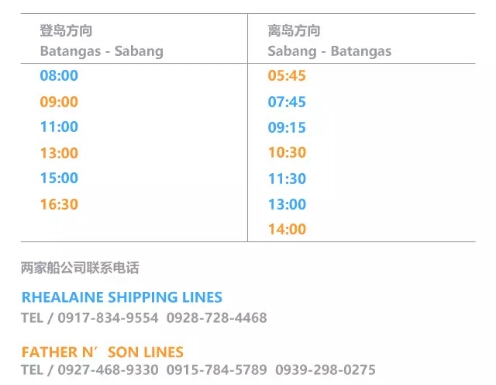
Task: Select the 13:00 Batangas orange departure
Action: 59,153
